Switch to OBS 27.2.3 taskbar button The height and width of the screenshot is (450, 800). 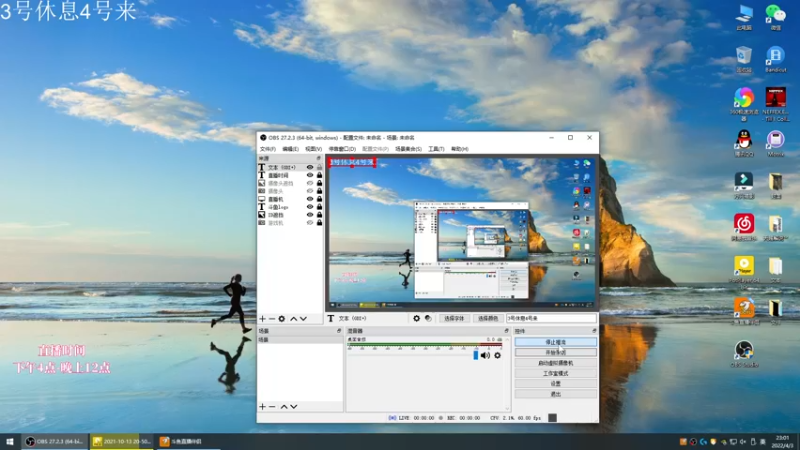(x=55, y=442)
